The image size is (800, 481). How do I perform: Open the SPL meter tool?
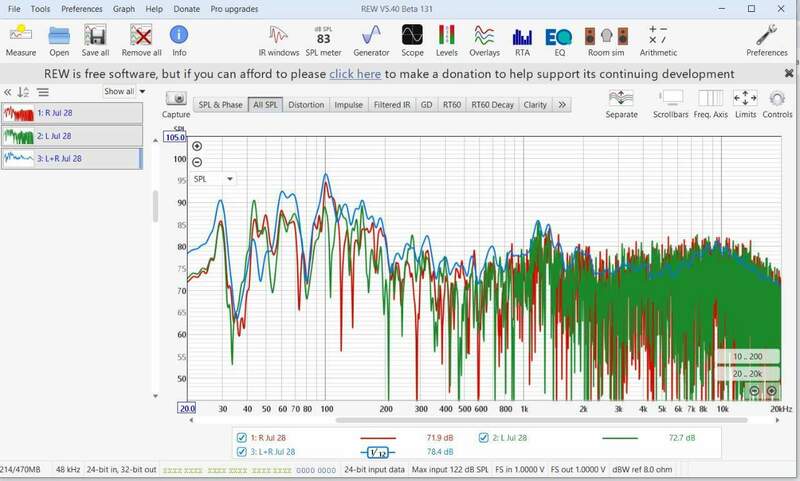pos(323,41)
